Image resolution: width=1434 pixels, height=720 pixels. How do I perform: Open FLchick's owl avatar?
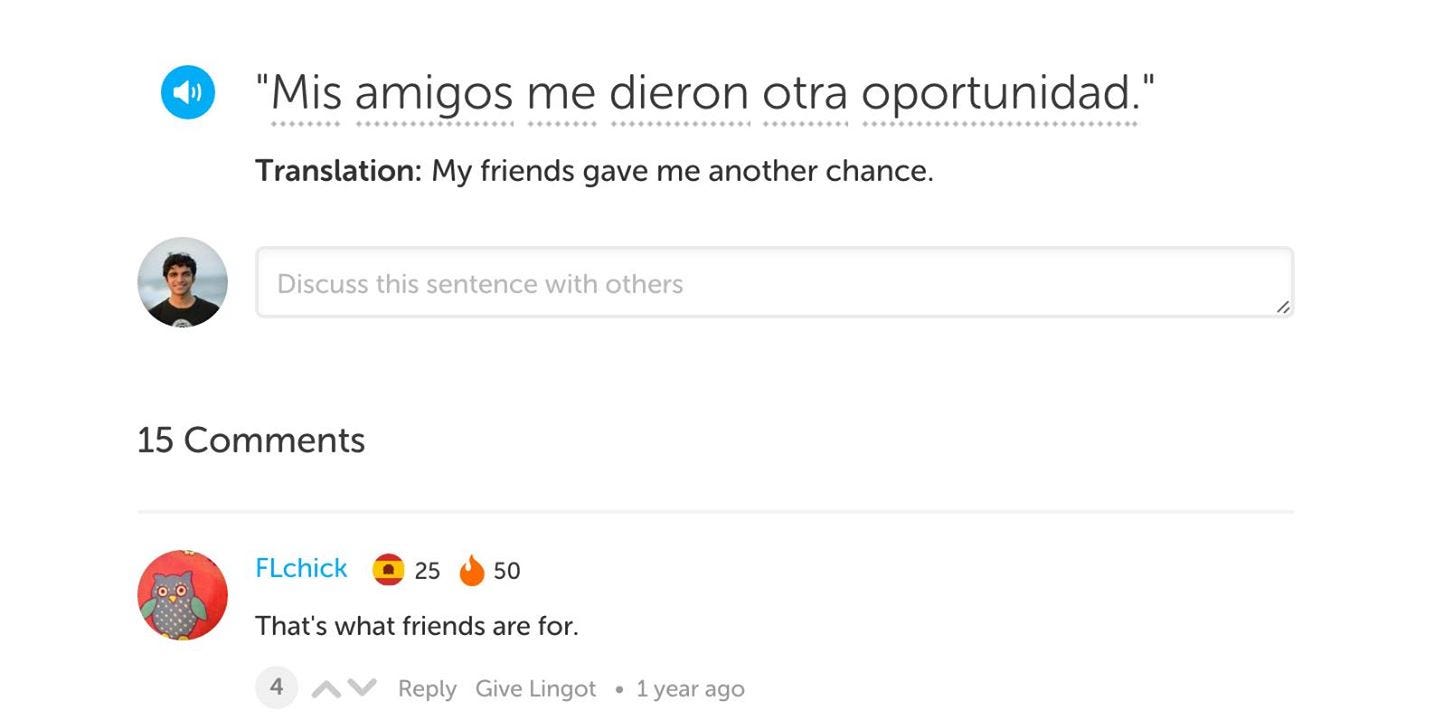point(182,595)
